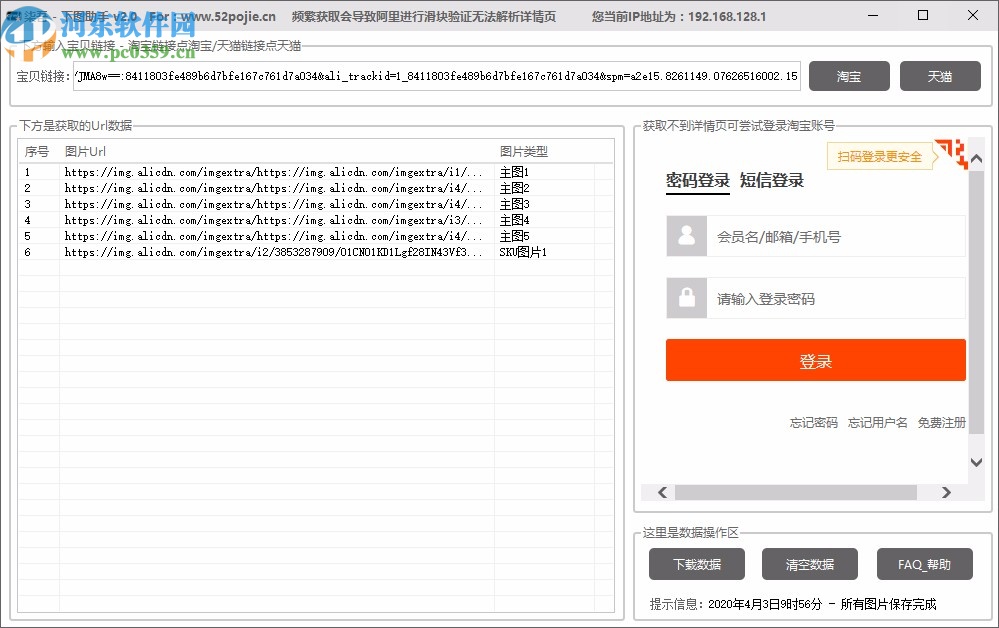
Task: Select row 6 with SKU图片1 type
Action: point(300,252)
